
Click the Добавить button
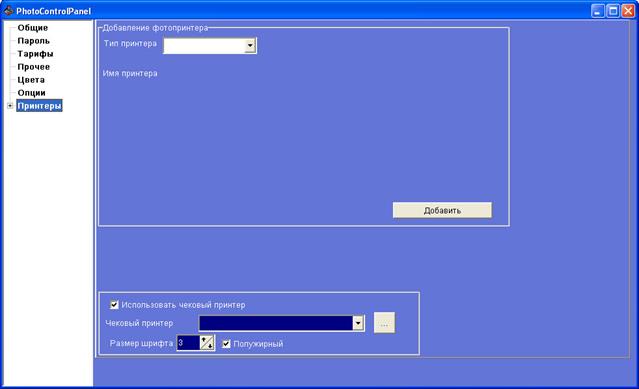click(442, 210)
